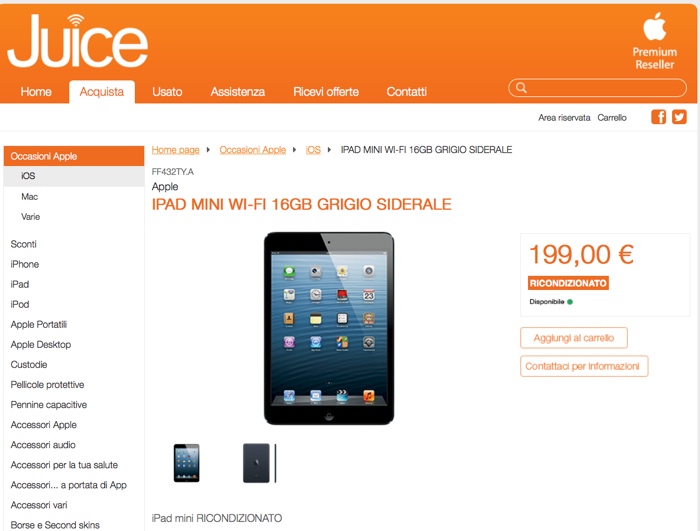
Task: Follow the Home page breadcrumb link
Action: coord(175,150)
